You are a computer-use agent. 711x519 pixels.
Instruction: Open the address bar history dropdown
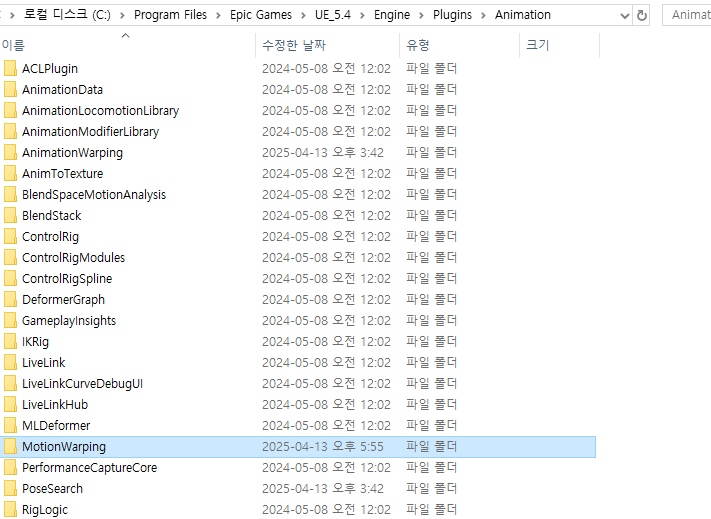click(x=625, y=16)
